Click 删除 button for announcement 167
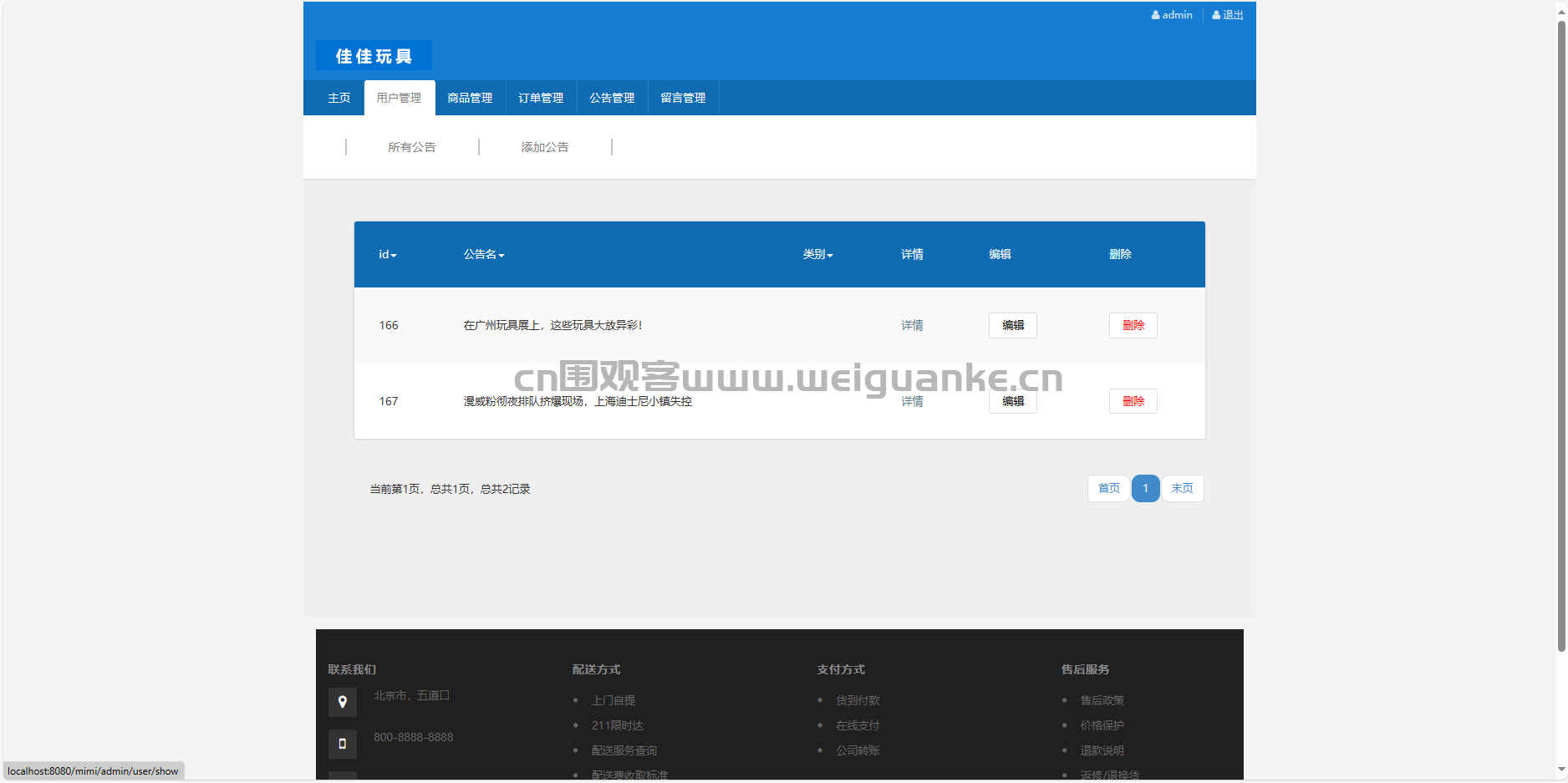The image size is (1568, 783). point(1133,401)
